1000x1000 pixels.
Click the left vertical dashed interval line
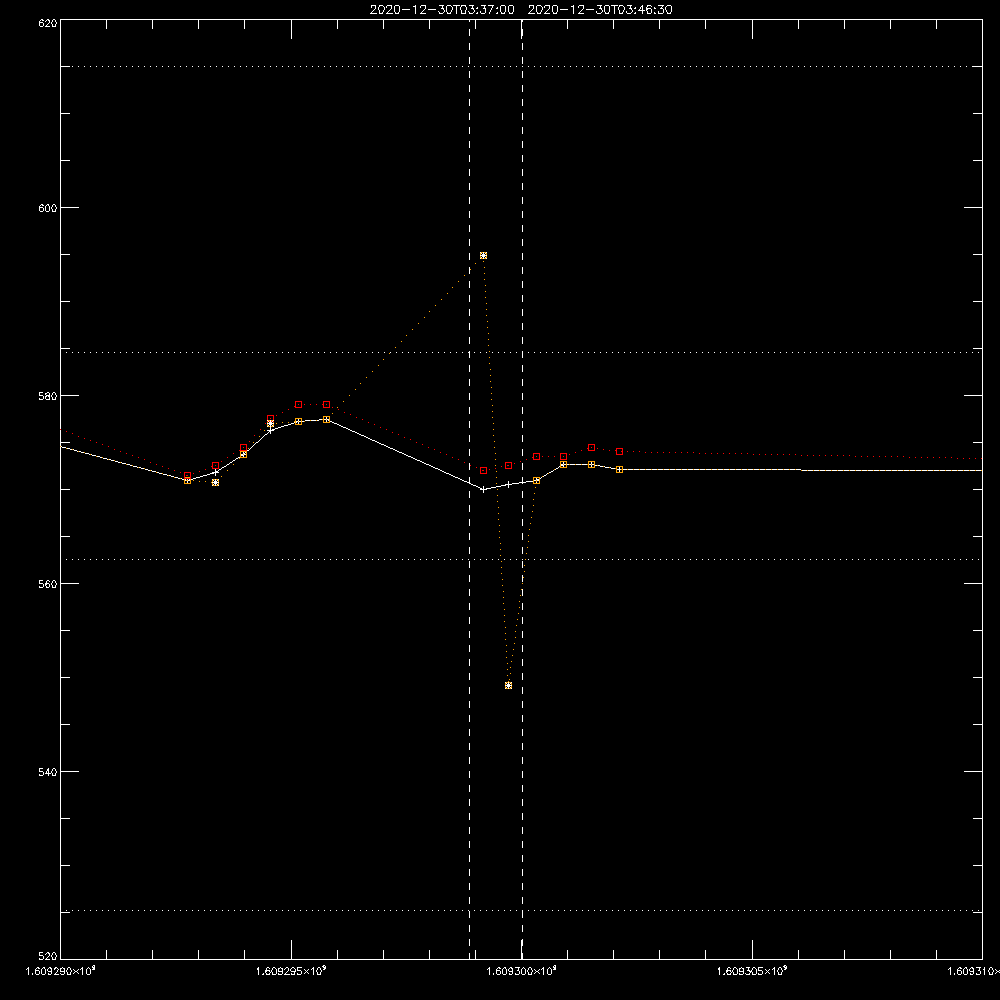[470, 489]
